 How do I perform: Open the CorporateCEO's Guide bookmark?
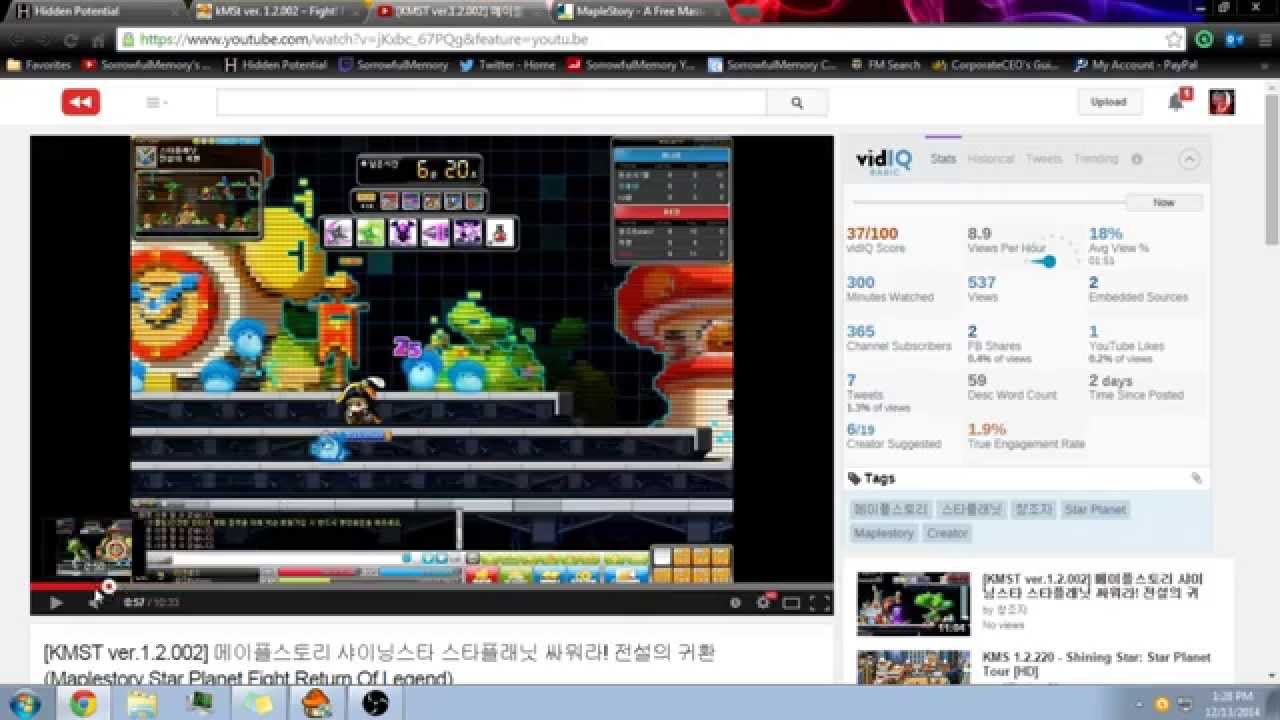tap(995, 65)
